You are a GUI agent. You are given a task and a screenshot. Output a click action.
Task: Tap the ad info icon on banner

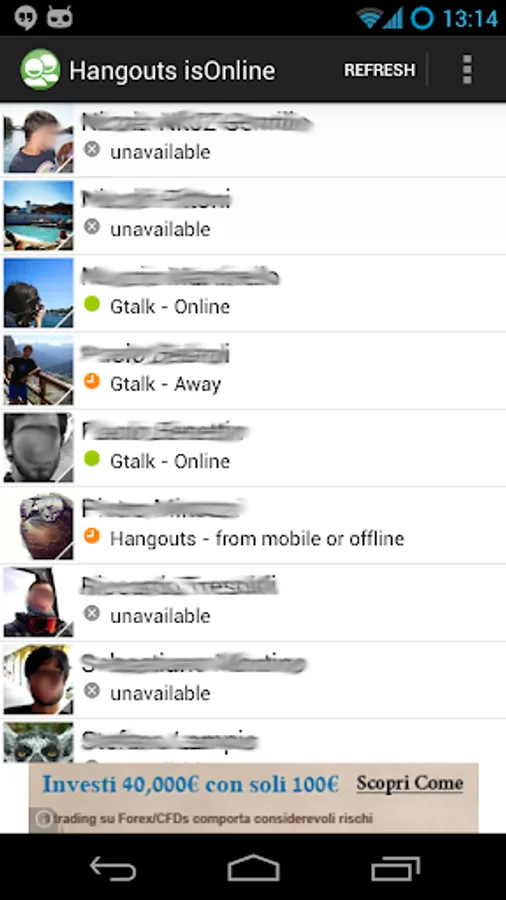pos(44,819)
